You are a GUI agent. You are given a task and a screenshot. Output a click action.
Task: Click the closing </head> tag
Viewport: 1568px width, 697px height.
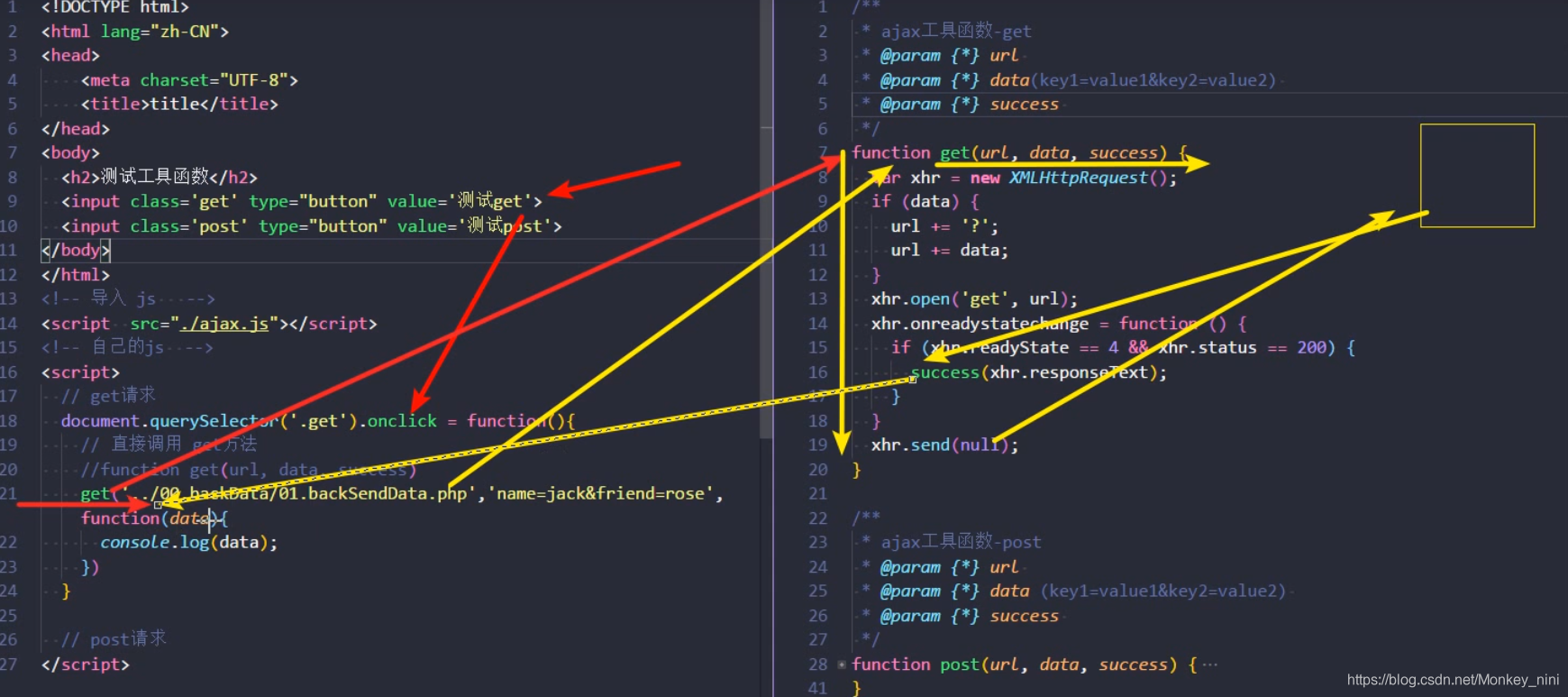(x=76, y=129)
